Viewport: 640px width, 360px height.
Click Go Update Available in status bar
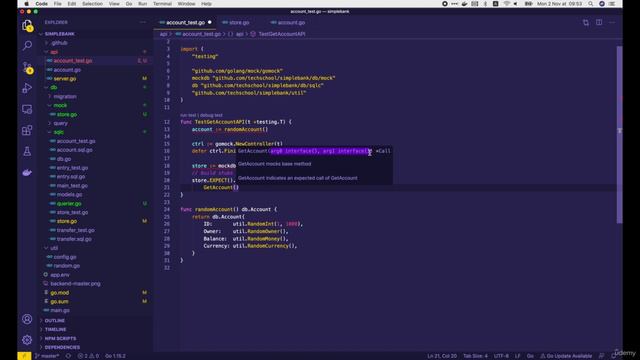(566, 356)
